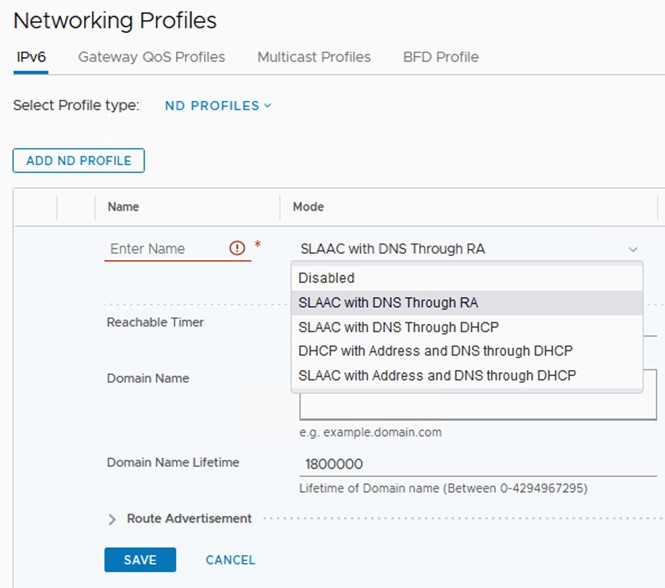The image size is (665, 588).
Task: Click the Mode dropdown chevron arrow
Action: pos(633,249)
